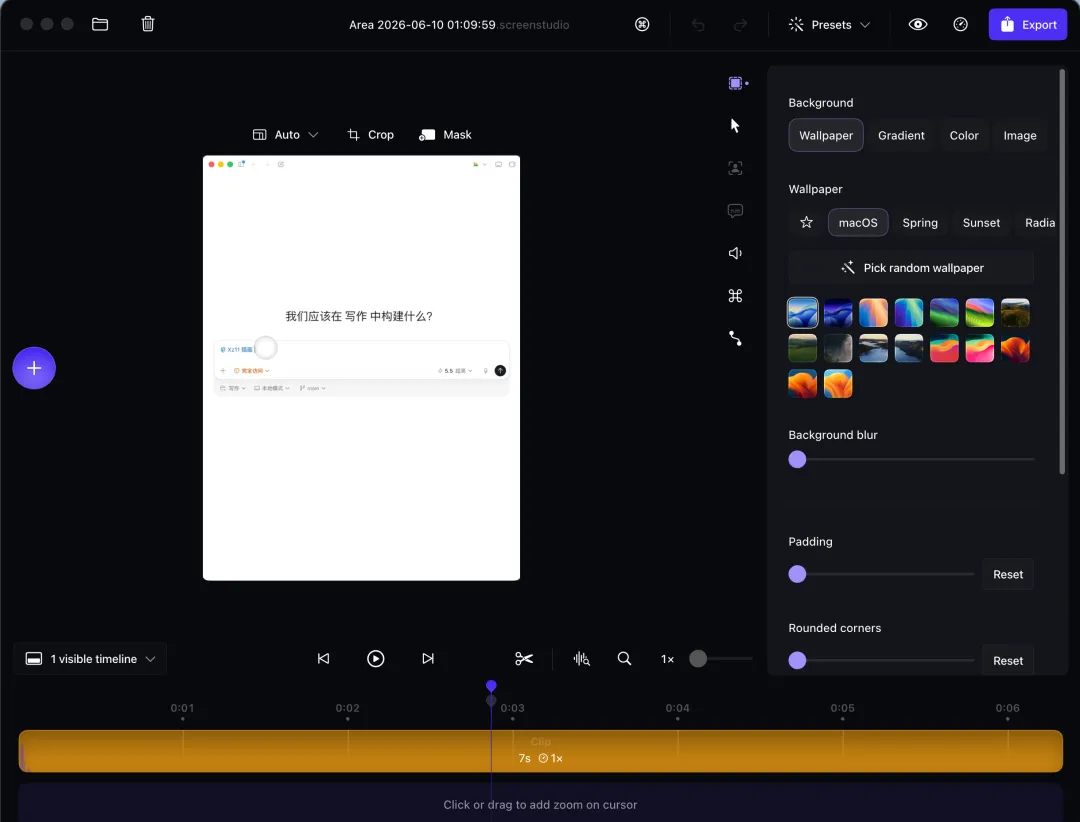Select the macOS wallpaper category
1080x822 pixels.
[858, 223]
